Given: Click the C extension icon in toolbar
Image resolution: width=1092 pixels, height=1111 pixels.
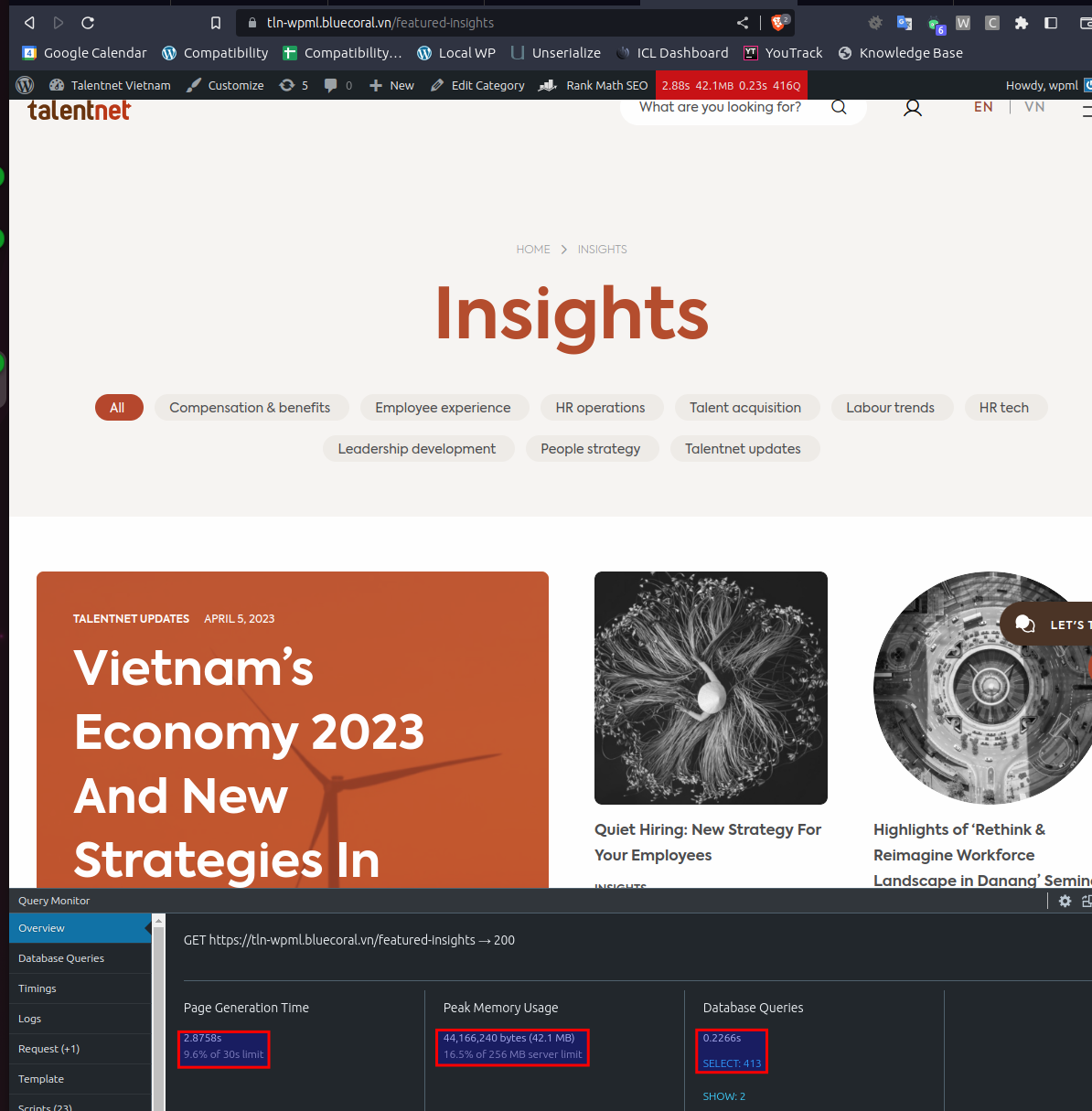Looking at the screenshot, I should [x=992, y=23].
